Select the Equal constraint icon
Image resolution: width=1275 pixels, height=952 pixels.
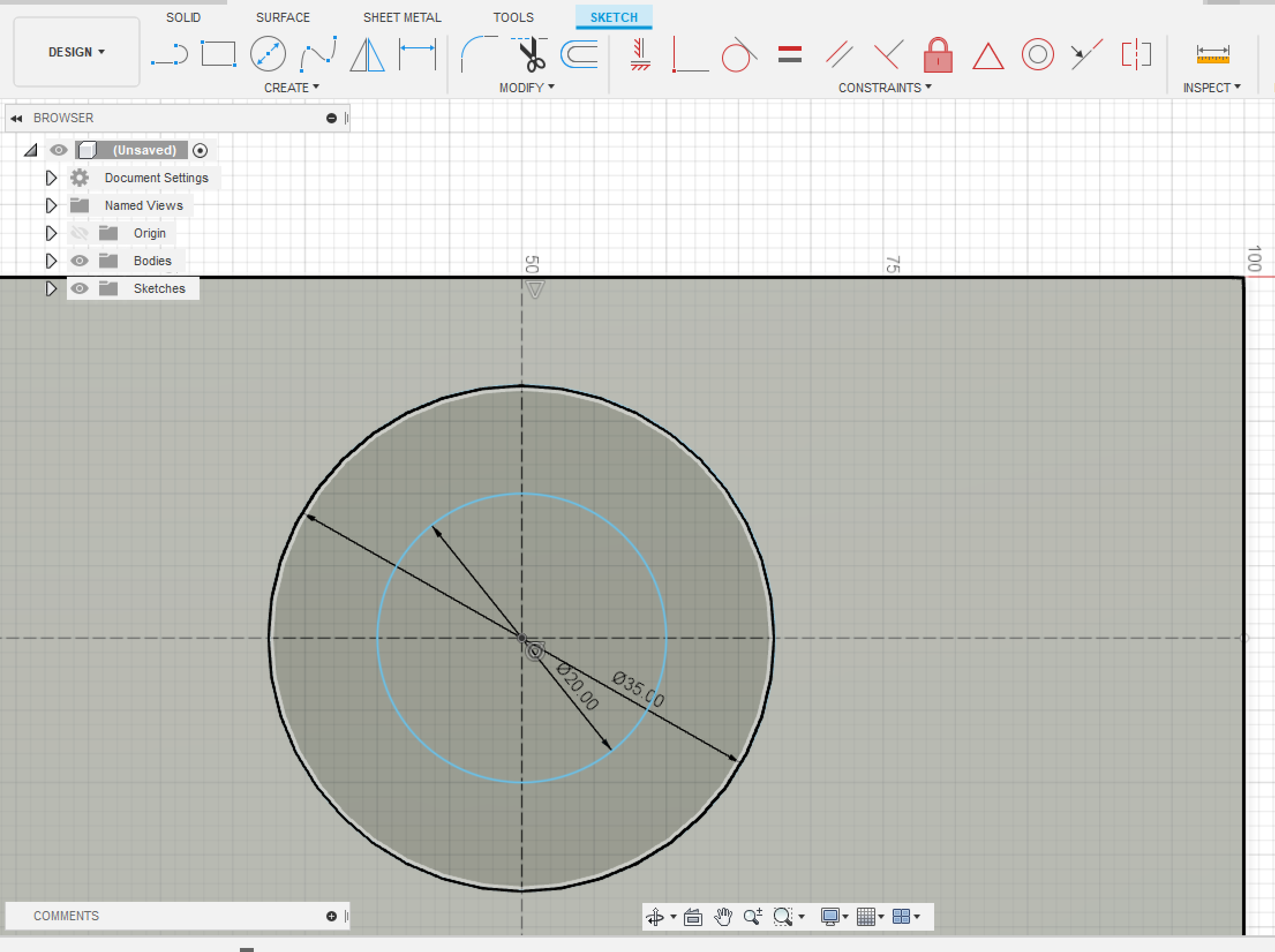[x=789, y=55]
